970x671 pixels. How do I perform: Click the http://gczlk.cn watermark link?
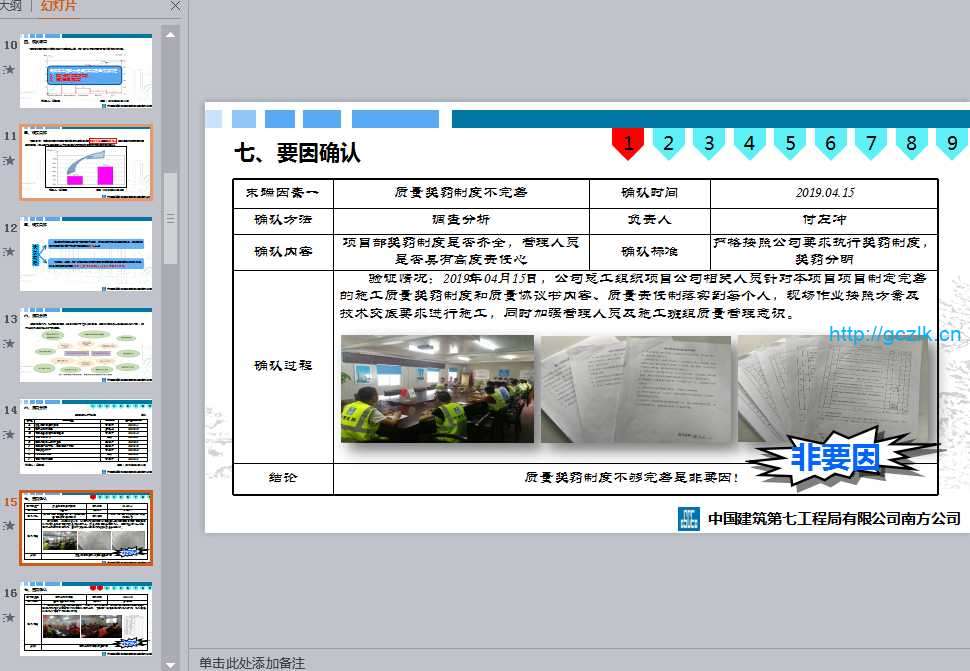[x=894, y=334]
